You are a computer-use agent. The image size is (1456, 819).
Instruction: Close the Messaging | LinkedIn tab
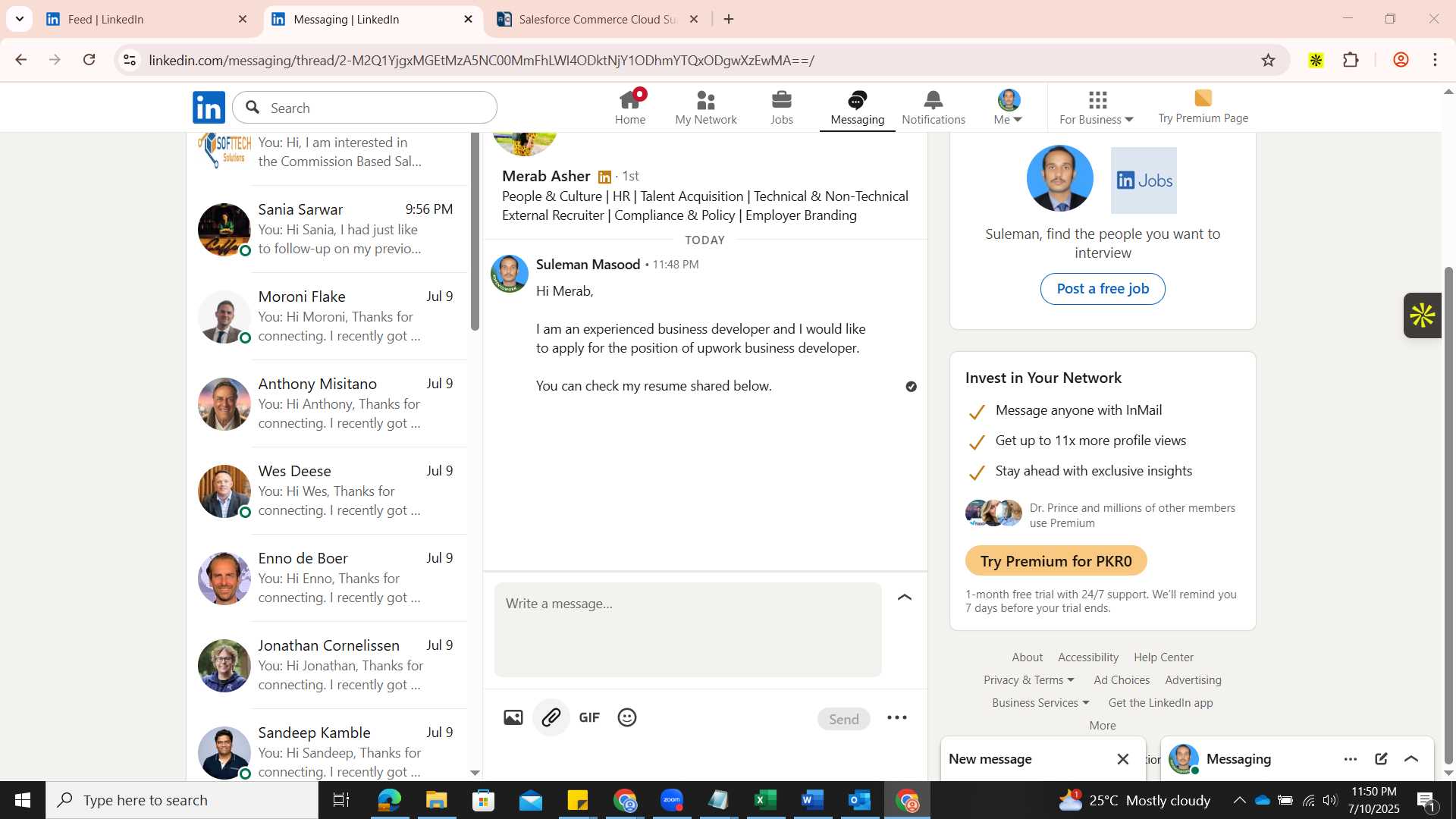[x=468, y=19]
